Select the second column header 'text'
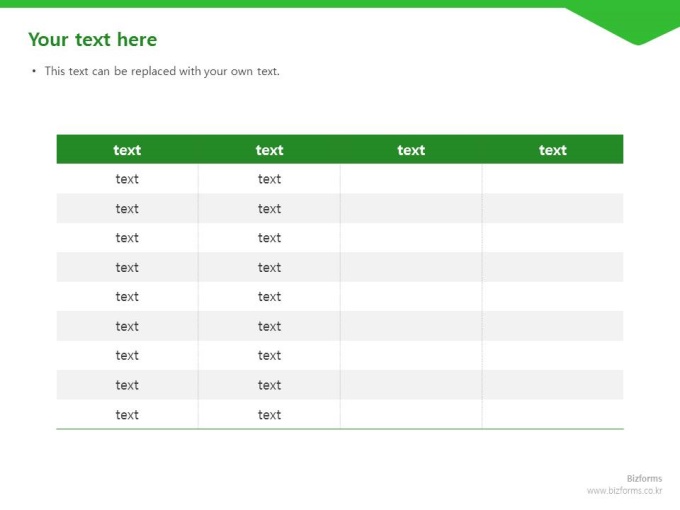This screenshot has height=510, width=680. tap(269, 150)
